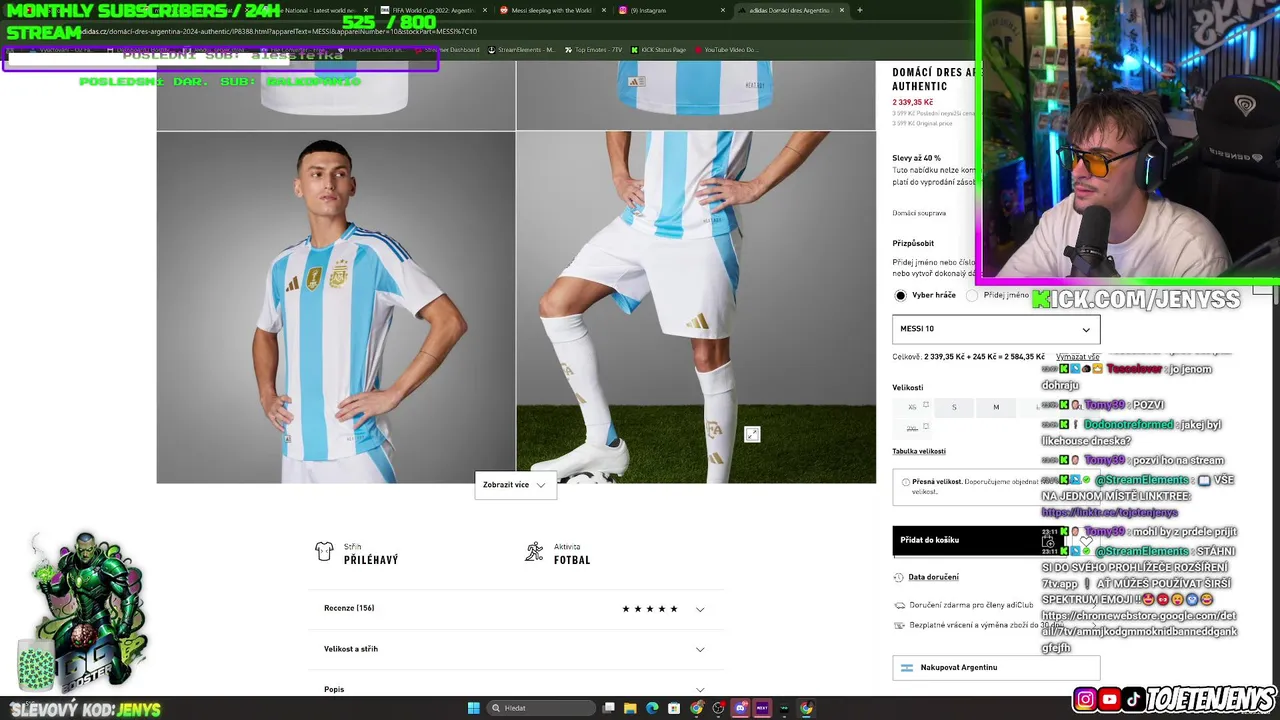
Task: Click the jersey fit icon beside PŘILÉHAVÝ
Action: (324, 552)
